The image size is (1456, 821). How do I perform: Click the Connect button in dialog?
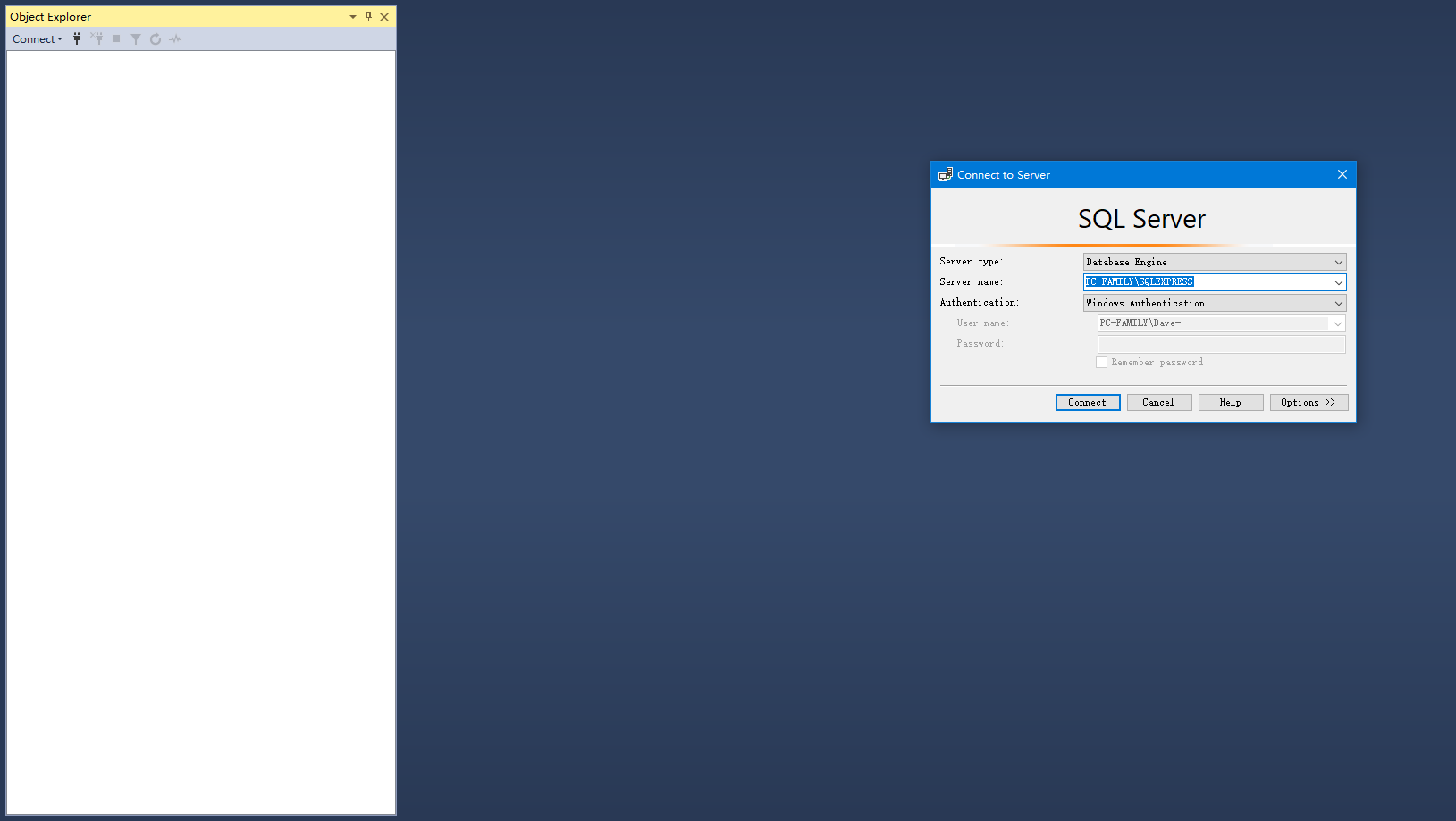(x=1088, y=402)
